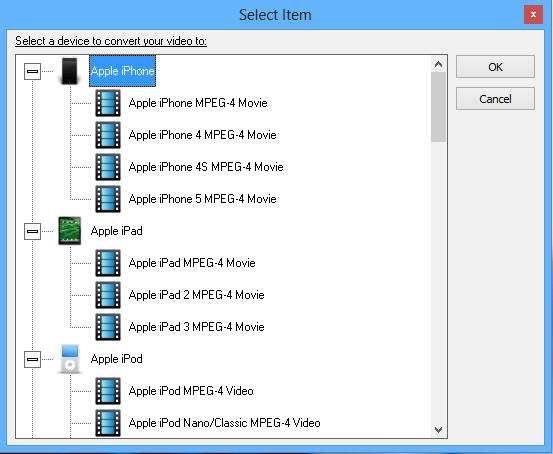The height and width of the screenshot is (454, 553).
Task: Click film icon beside Apple iPhone 5 MPEG-4 Movie
Action: coord(108,199)
